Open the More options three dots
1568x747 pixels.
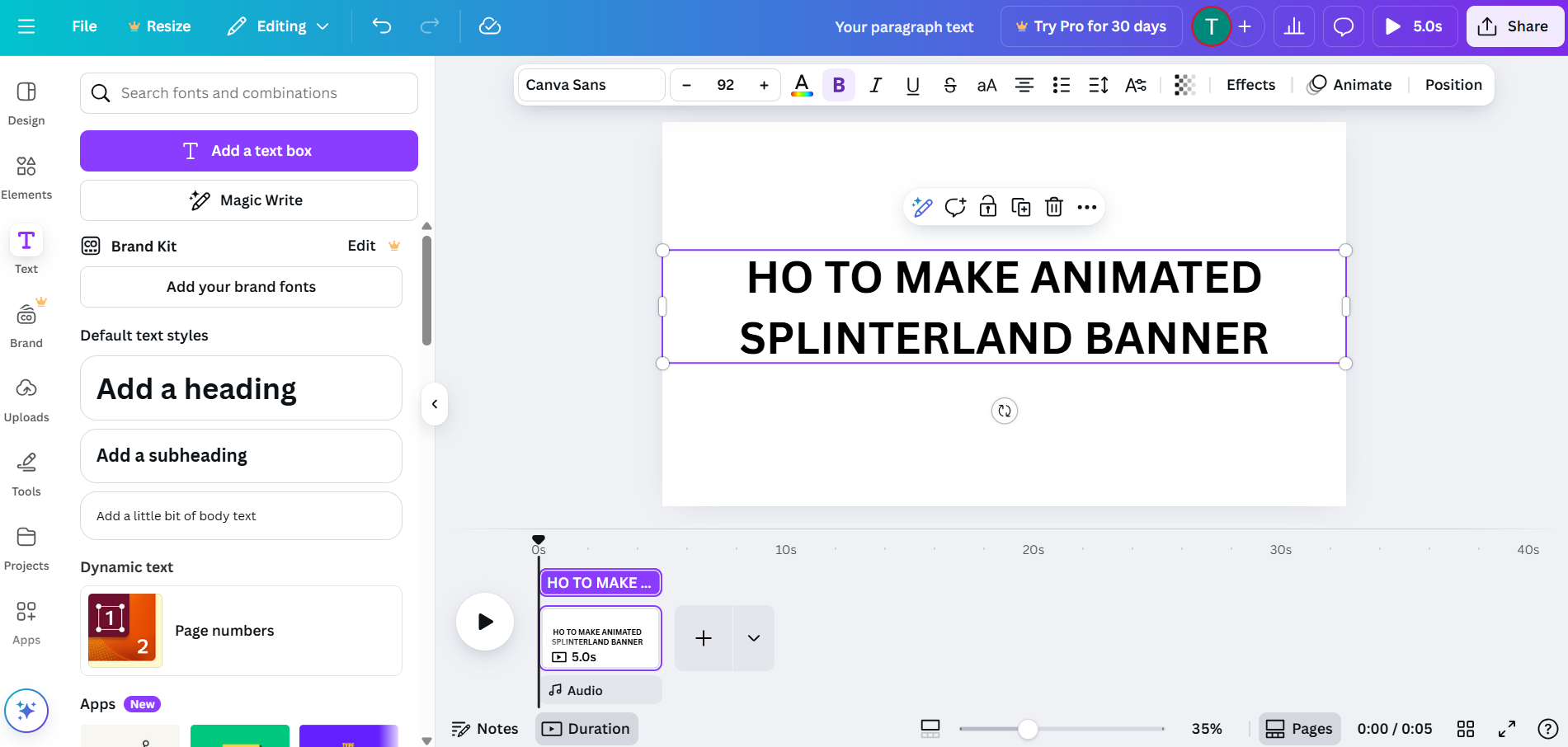point(1087,207)
